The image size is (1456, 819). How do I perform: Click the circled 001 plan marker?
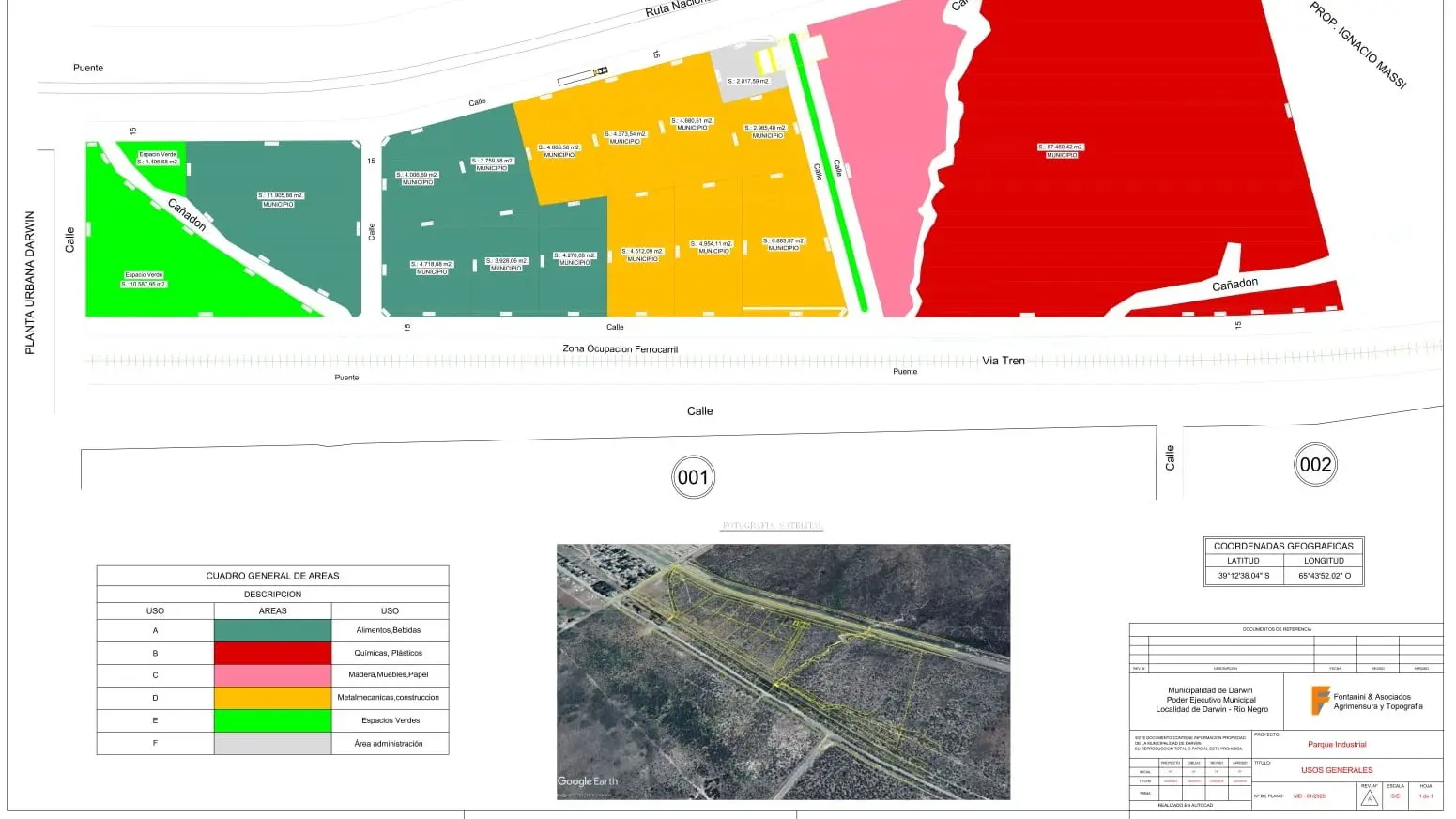point(694,477)
